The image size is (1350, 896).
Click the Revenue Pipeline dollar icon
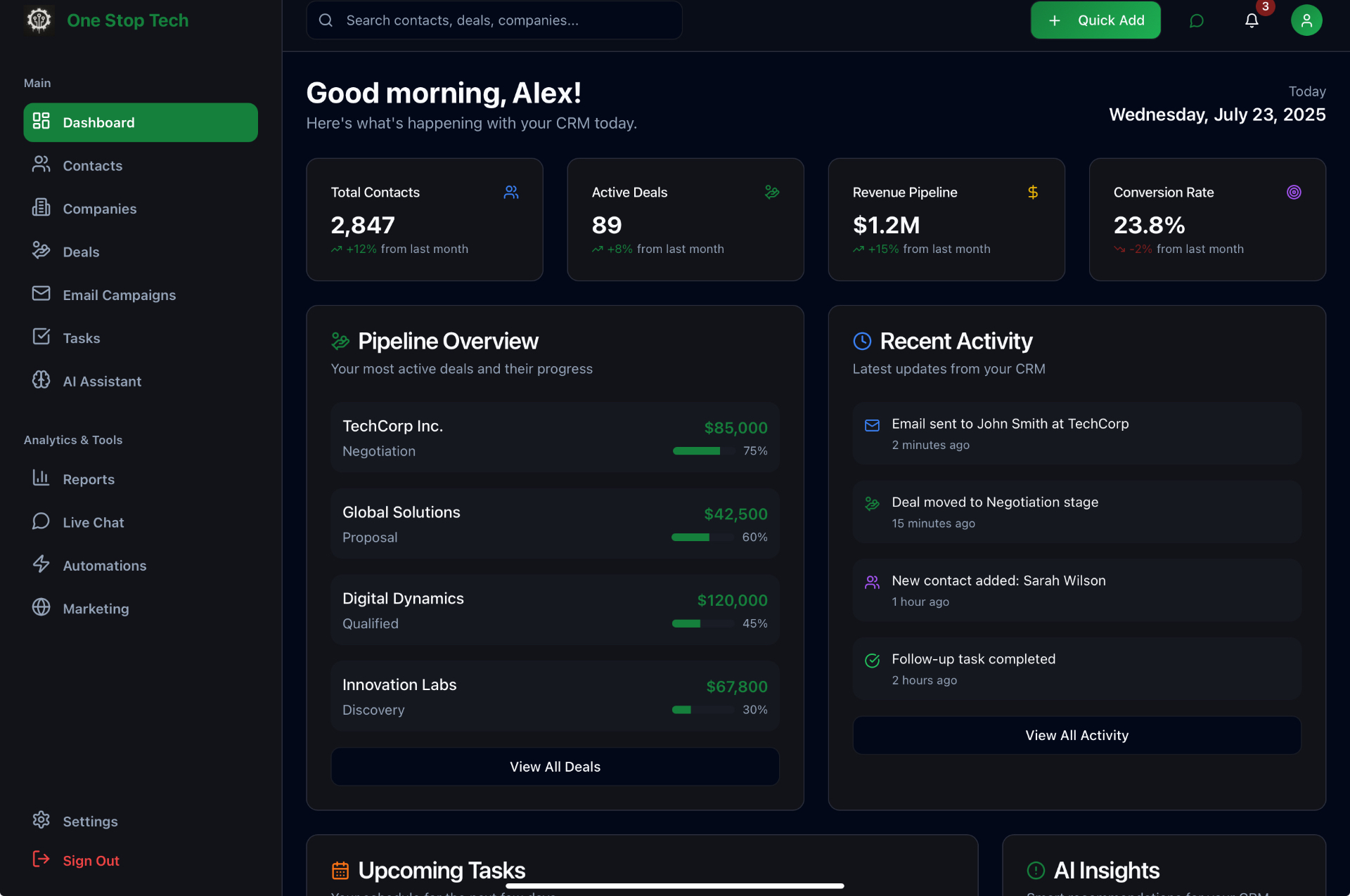pyautogui.click(x=1033, y=192)
